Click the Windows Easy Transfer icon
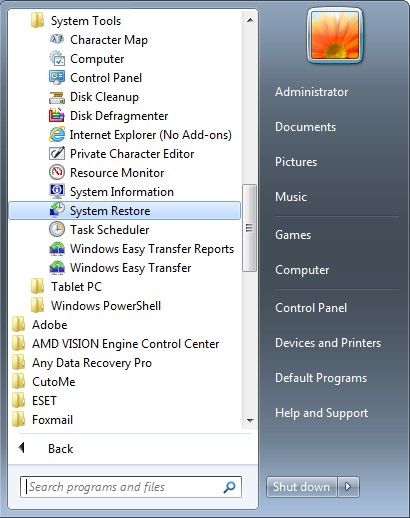 57,268
